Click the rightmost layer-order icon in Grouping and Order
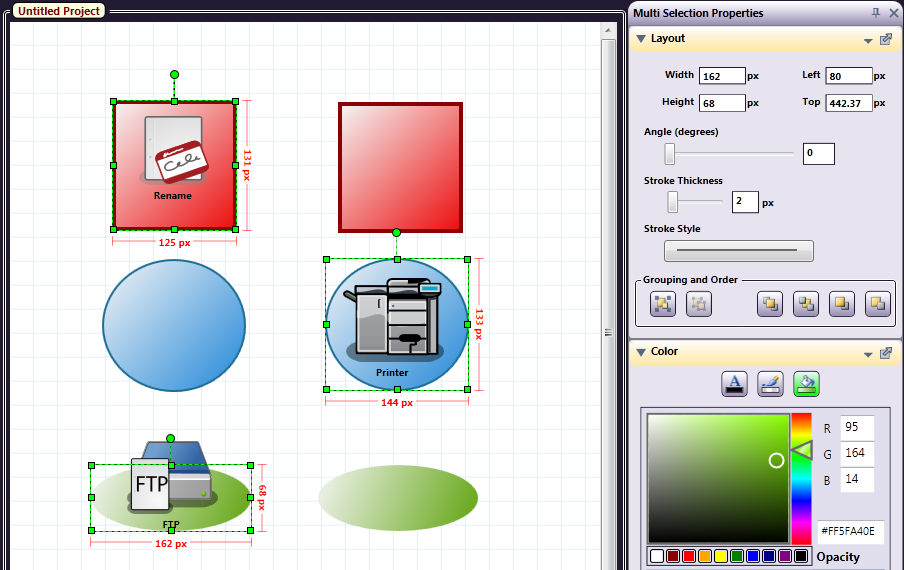This screenshot has width=904, height=570. (x=877, y=305)
